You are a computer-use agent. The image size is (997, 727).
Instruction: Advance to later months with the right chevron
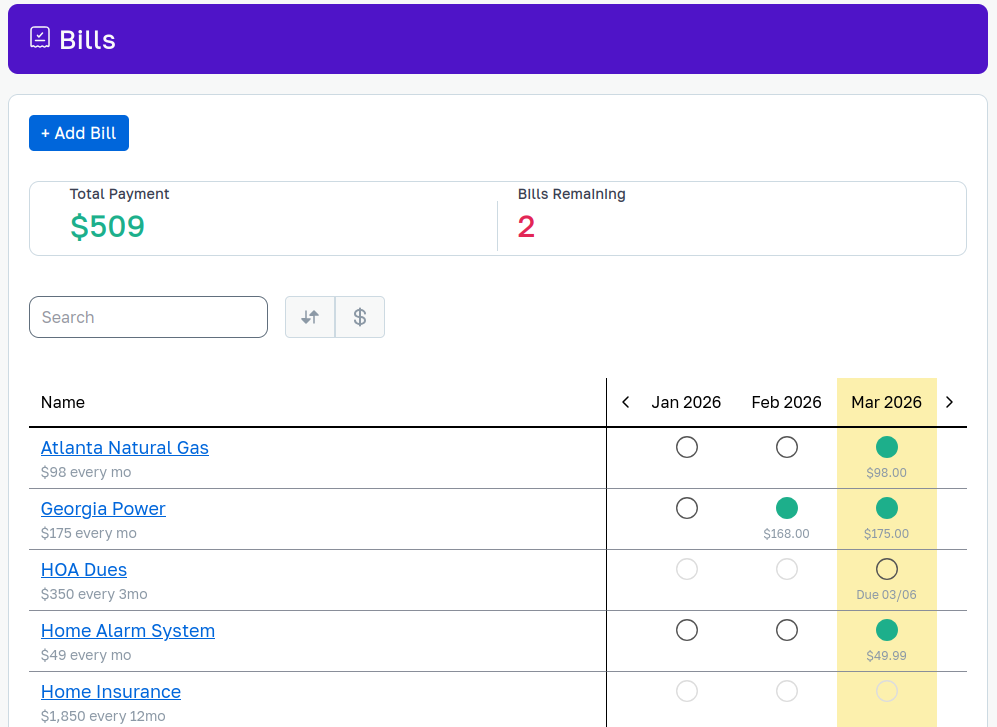[949, 402]
